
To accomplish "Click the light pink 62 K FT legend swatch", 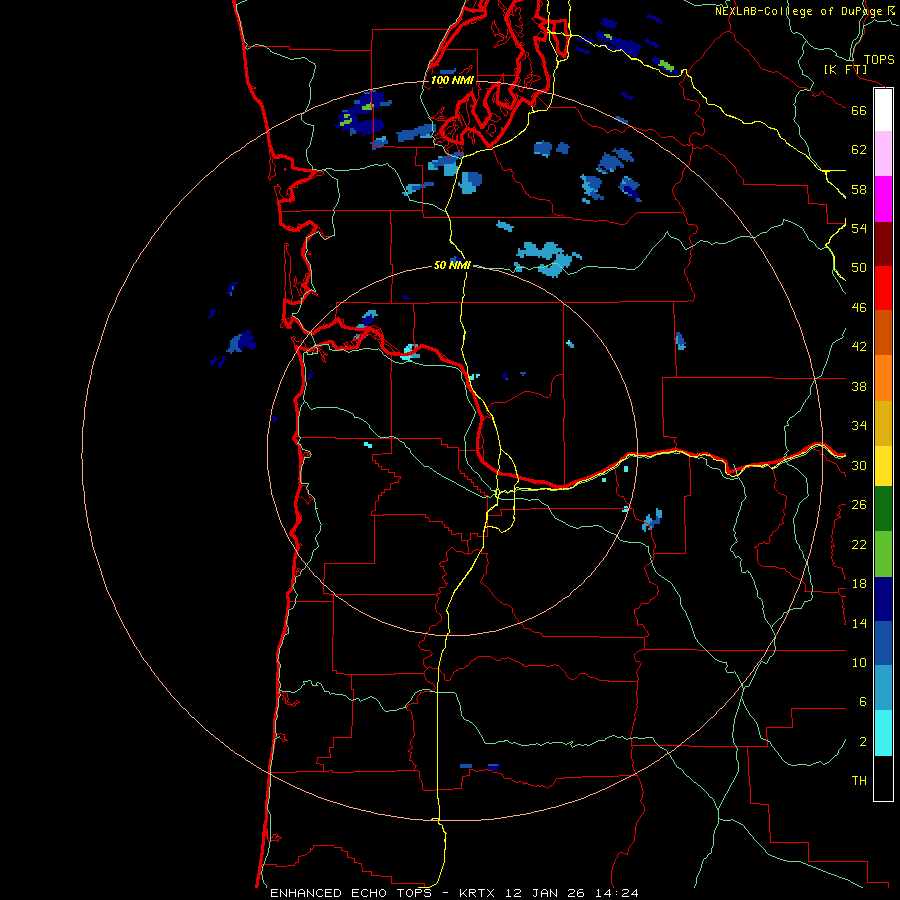I will pyautogui.click(x=883, y=154).
